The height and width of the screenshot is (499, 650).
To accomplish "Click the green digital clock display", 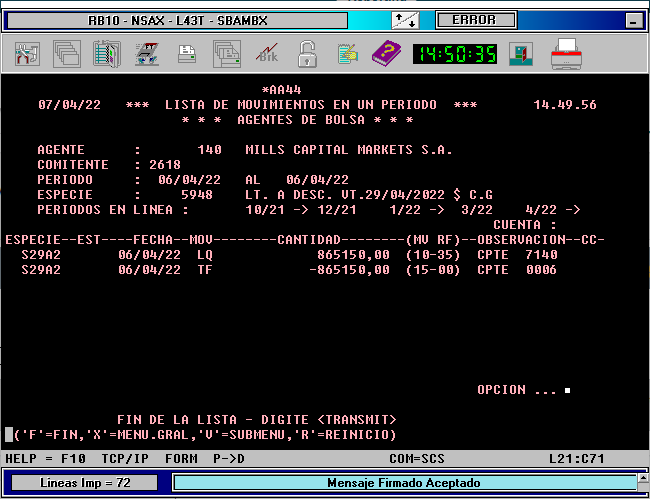I will click(x=455, y=54).
